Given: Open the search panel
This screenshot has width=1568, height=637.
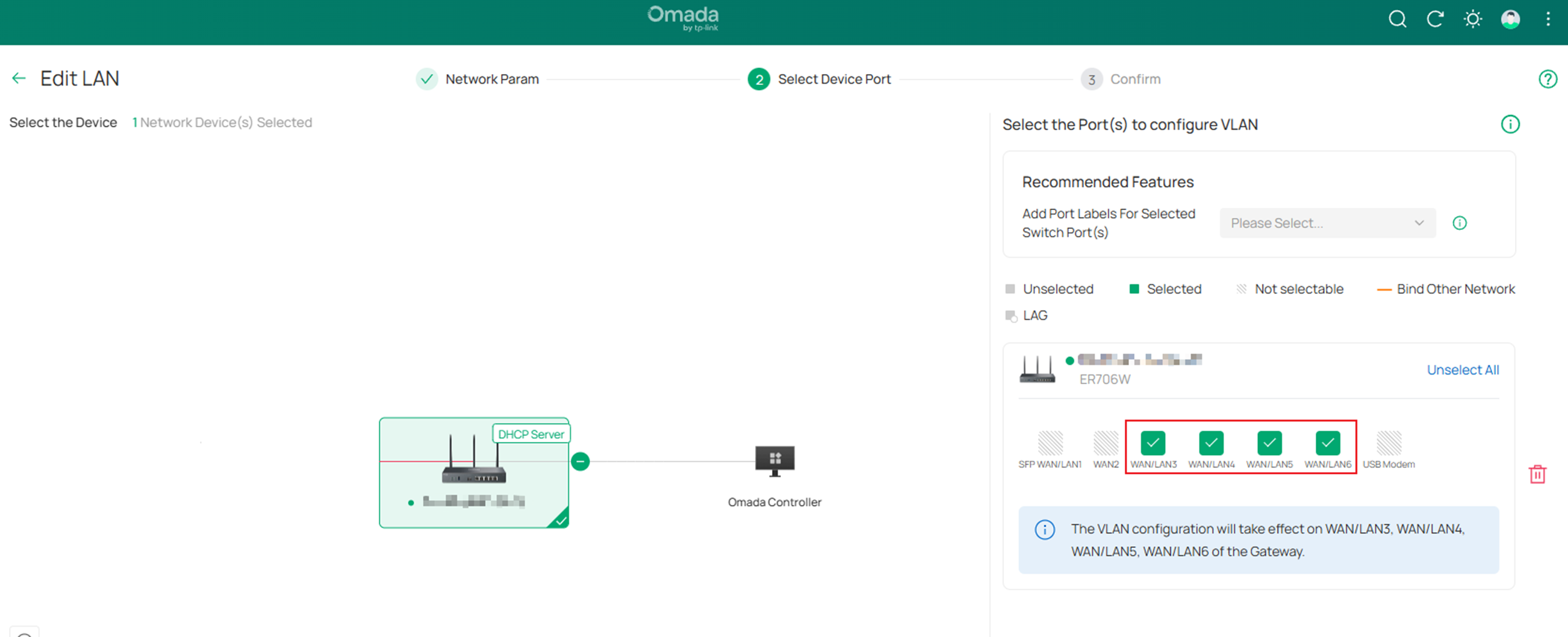Looking at the screenshot, I should pyautogui.click(x=1397, y=19).
